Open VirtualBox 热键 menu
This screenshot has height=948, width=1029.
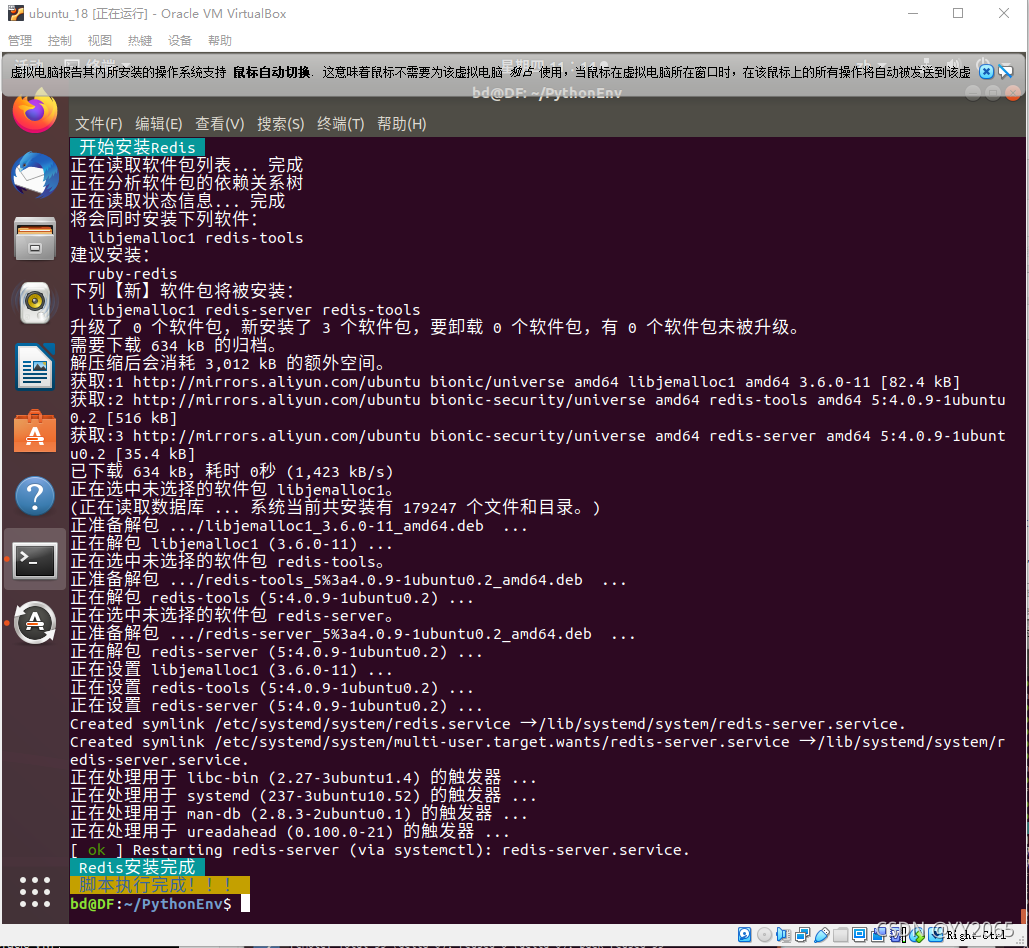click(140, 41)
